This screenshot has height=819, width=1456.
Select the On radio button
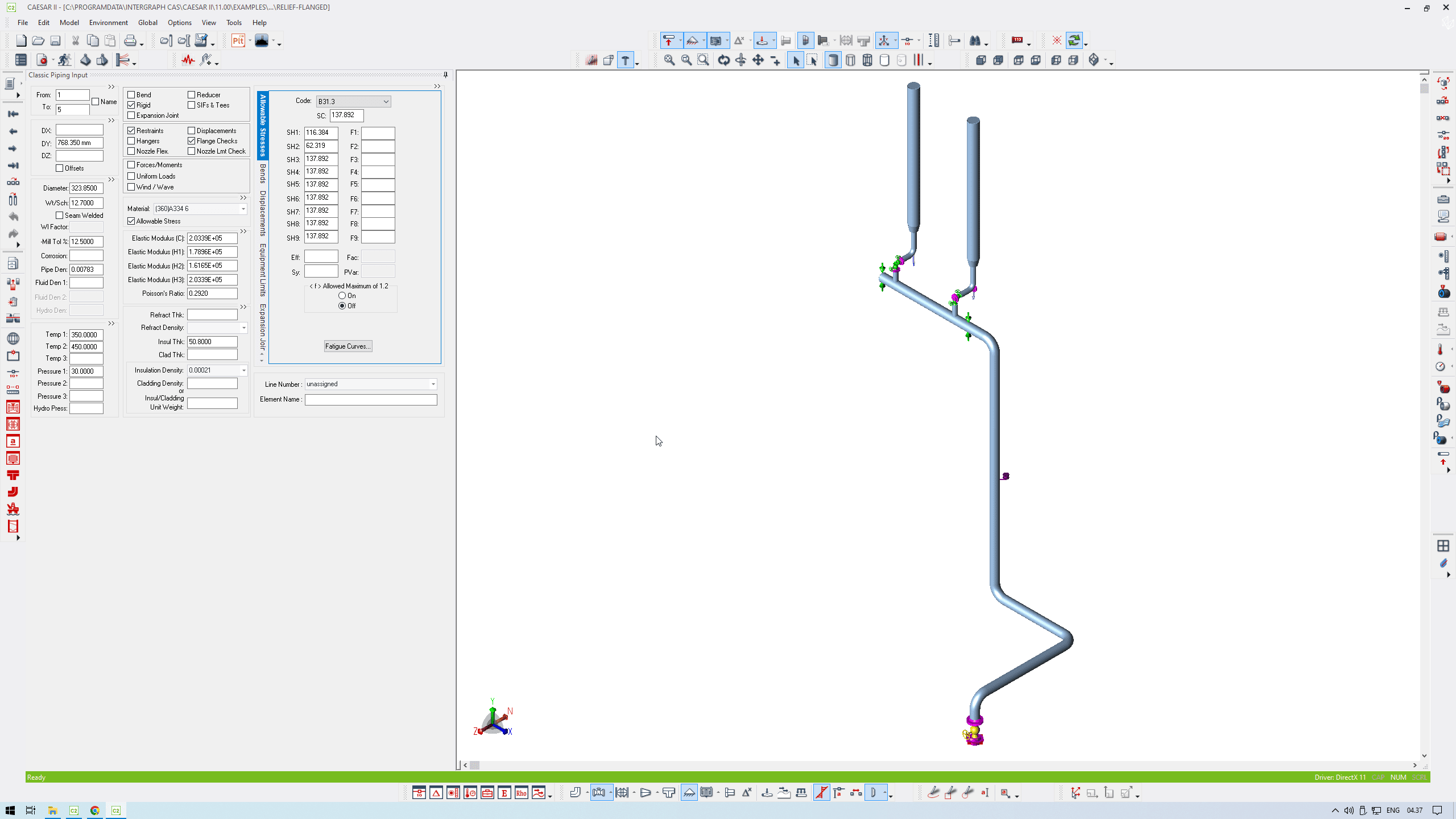(x=342, y=296)
